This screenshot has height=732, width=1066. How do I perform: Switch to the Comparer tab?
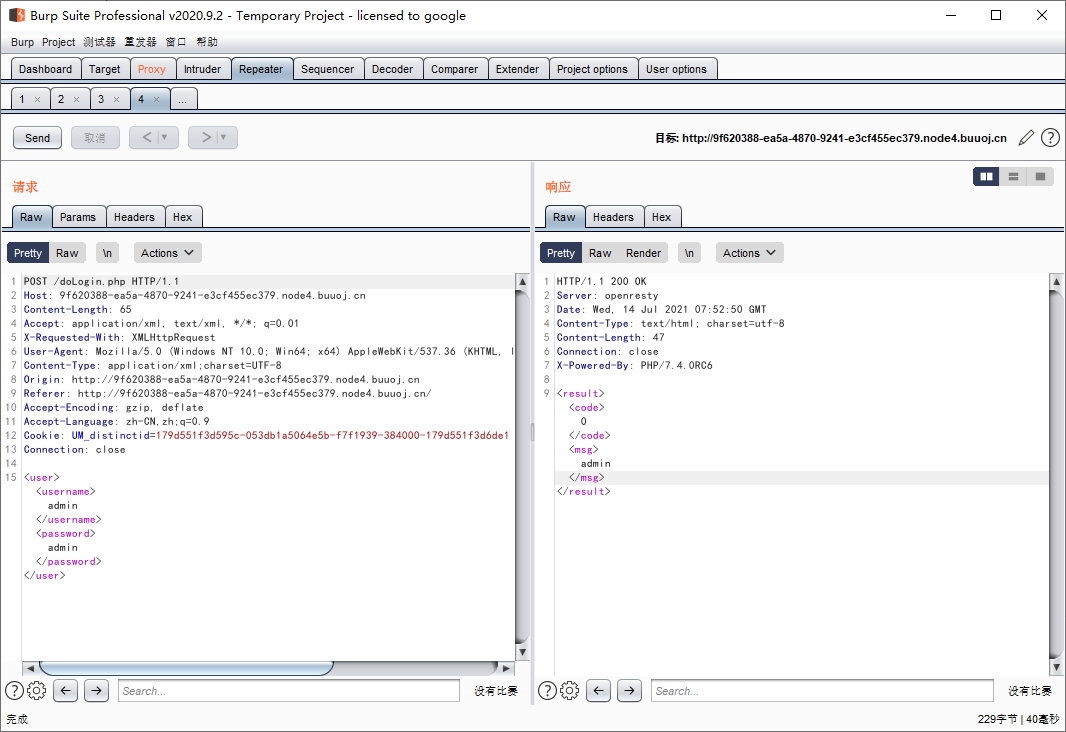[455, 69]
